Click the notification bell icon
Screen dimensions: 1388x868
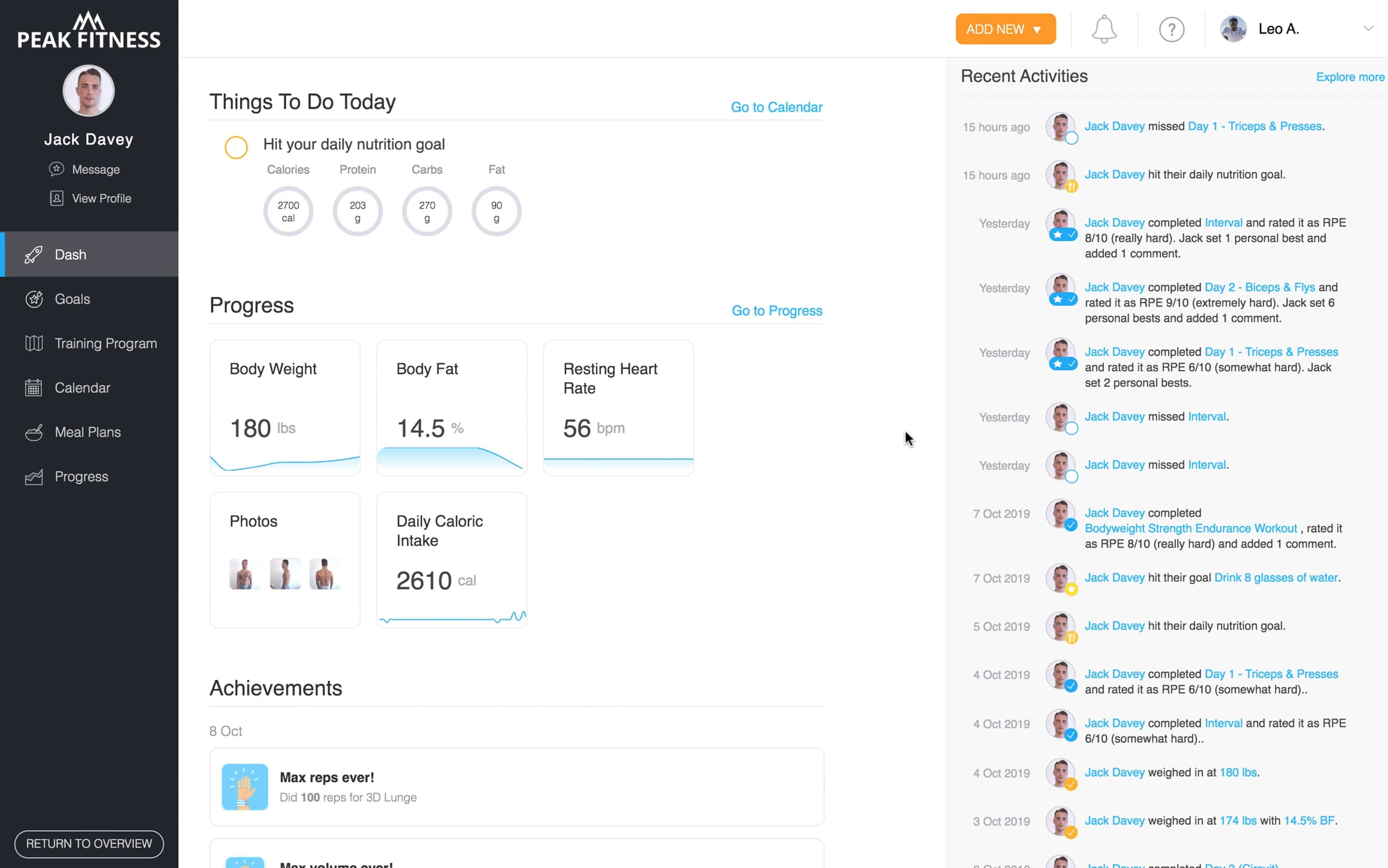(1103, 29)
